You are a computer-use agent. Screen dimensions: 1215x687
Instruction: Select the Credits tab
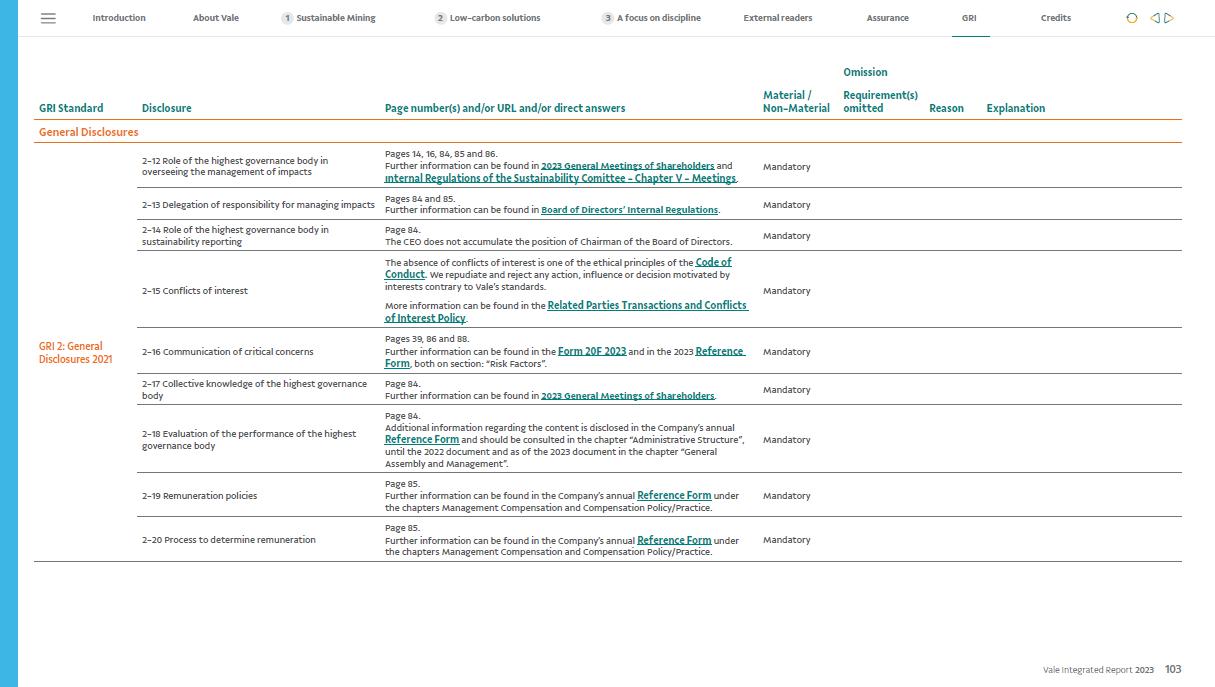click(x=1055, y=18)
